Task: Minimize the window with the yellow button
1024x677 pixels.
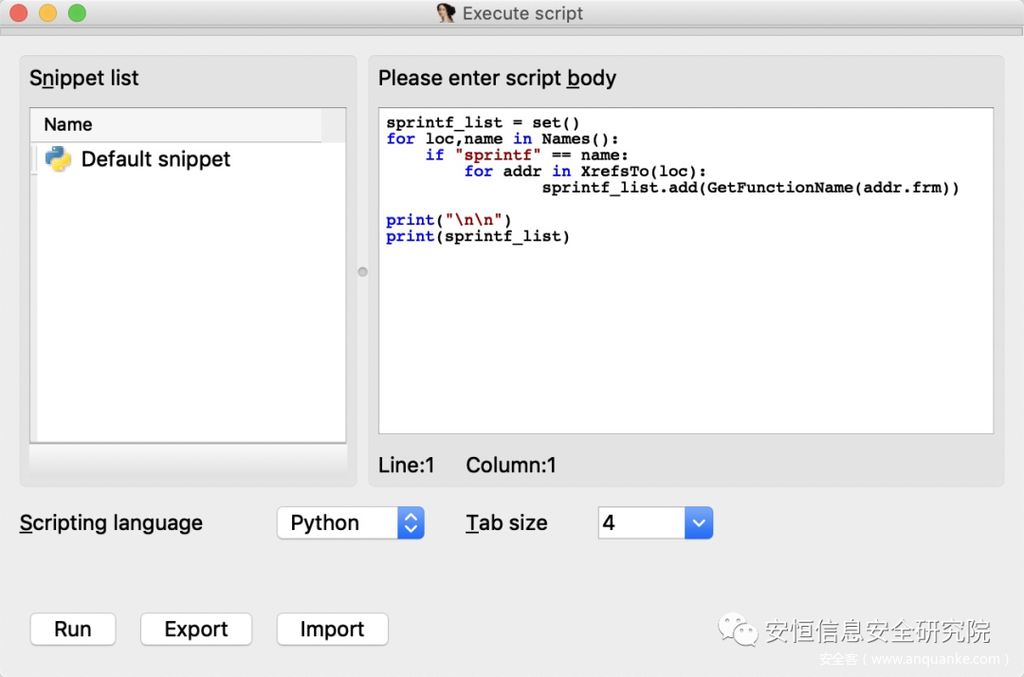Action: 48,14
